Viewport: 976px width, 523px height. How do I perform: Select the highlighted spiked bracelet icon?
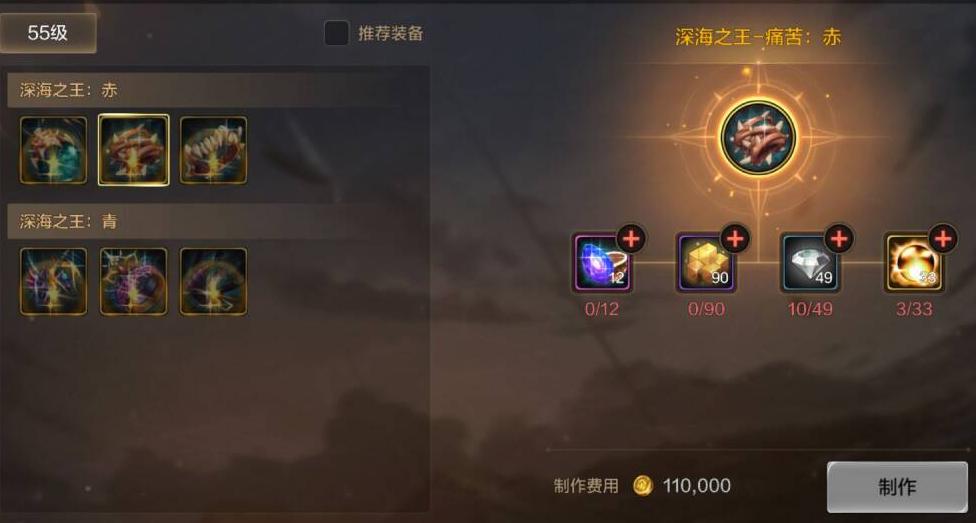(x=133, y=150)
